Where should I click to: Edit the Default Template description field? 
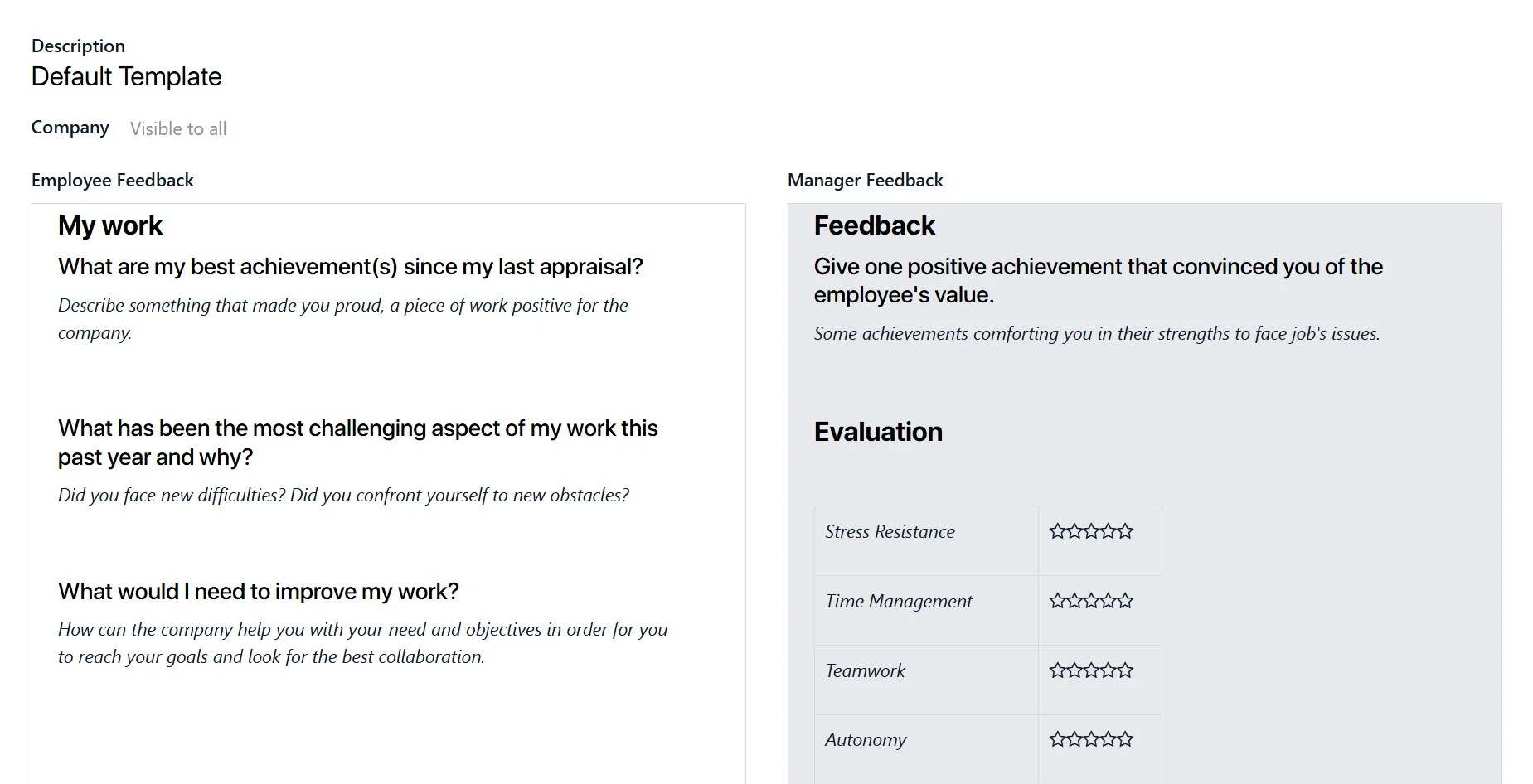click(x=126, y=77)
